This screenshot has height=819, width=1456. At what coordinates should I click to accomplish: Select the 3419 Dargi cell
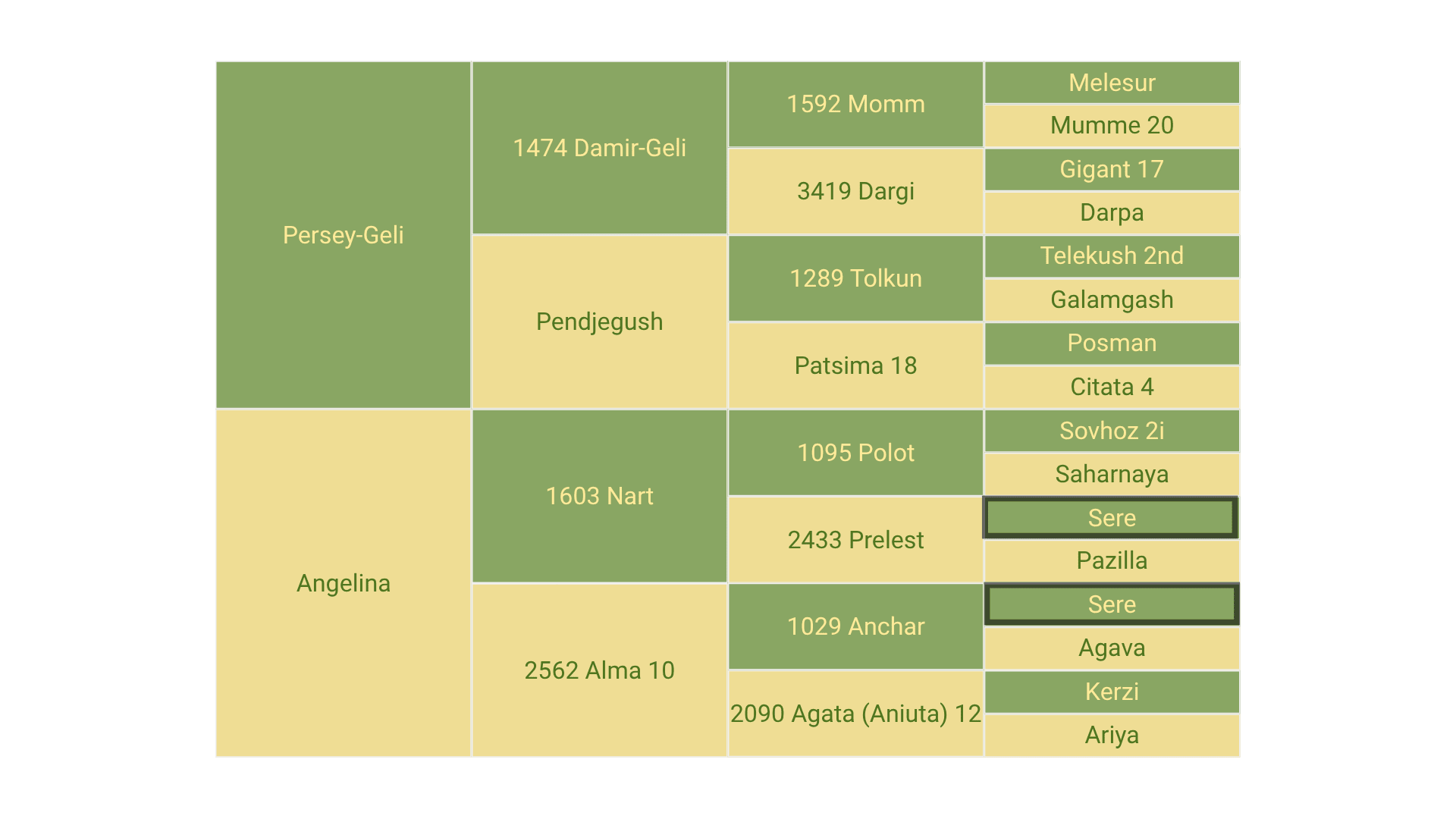pos(856,191)
